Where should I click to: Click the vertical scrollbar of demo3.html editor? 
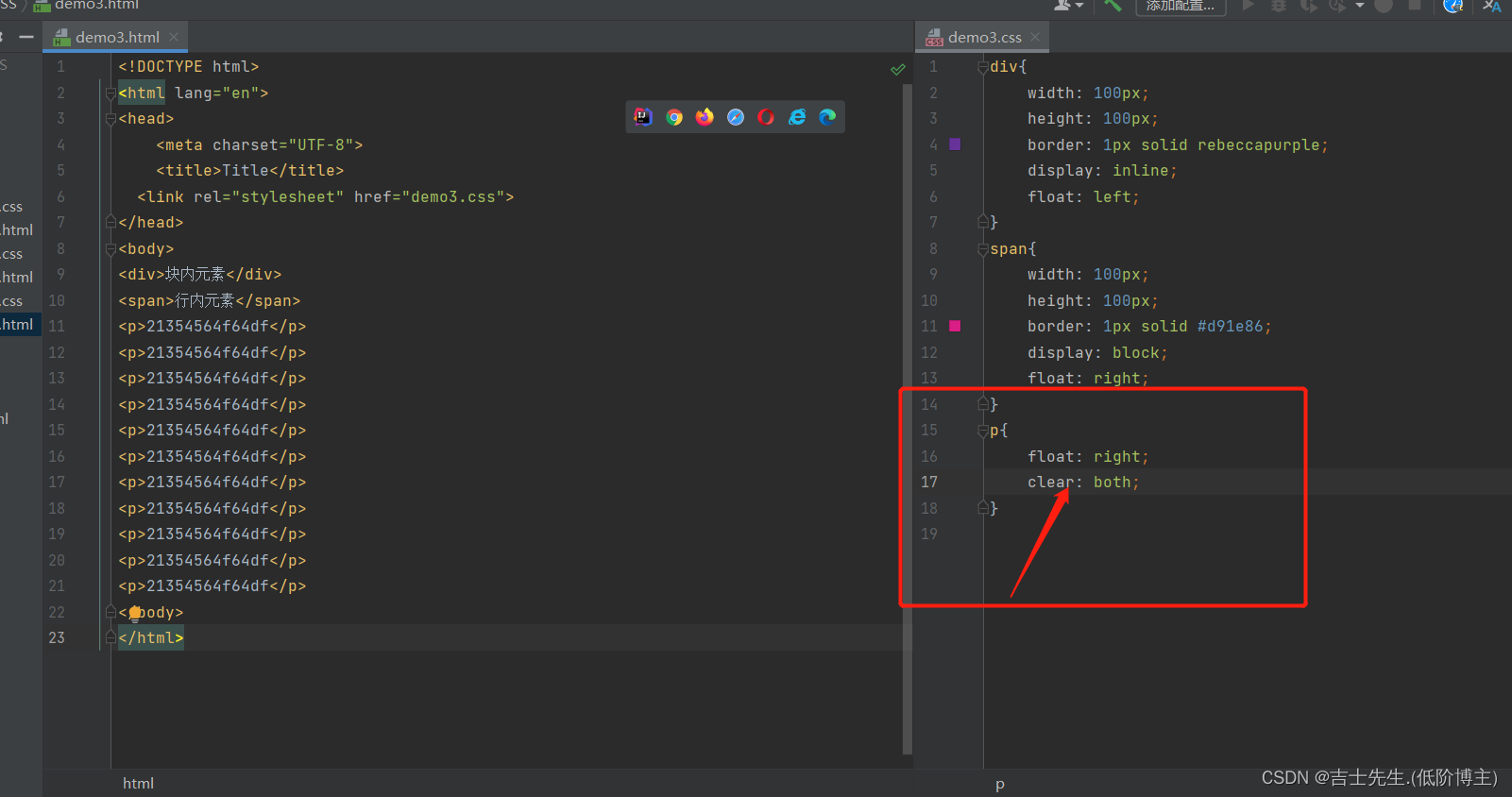click(908, 420)
